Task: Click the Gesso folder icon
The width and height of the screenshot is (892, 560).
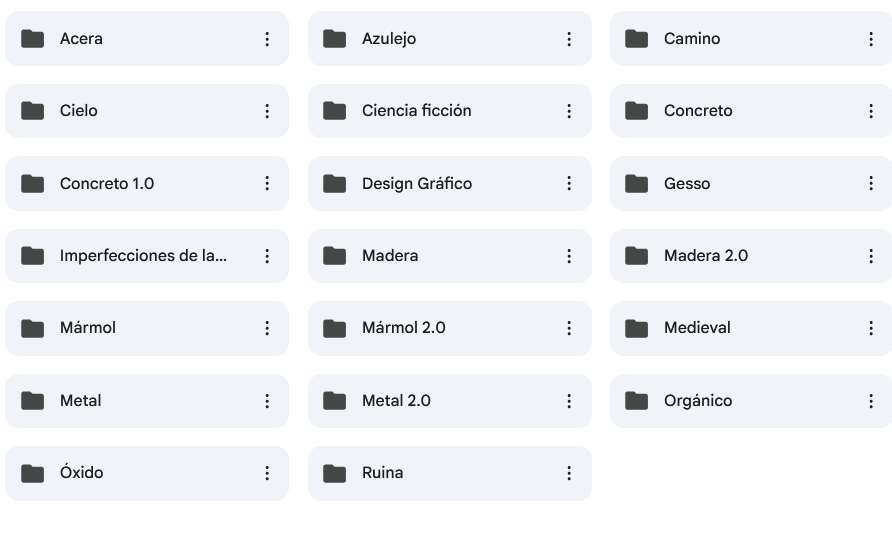Action: (637, 184)
